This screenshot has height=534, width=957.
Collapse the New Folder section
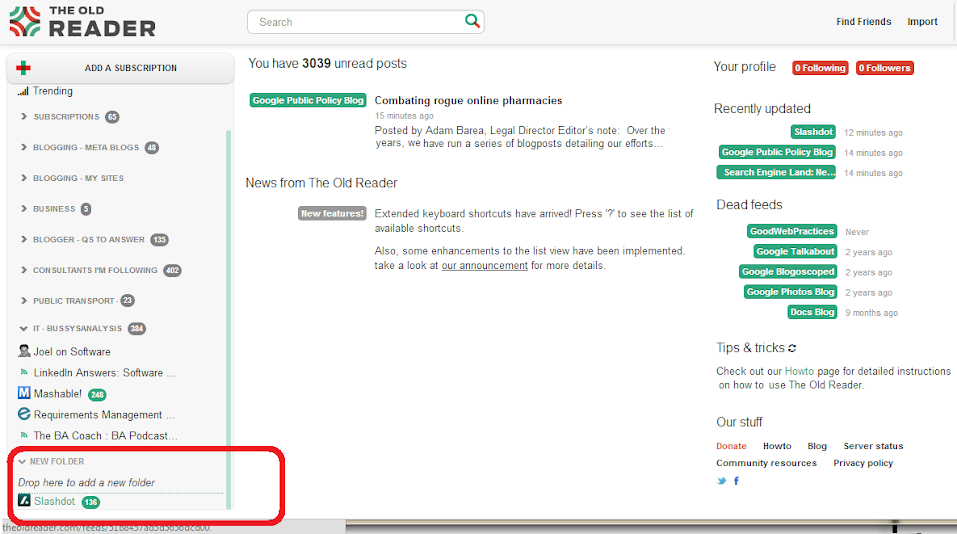(22, 461)
